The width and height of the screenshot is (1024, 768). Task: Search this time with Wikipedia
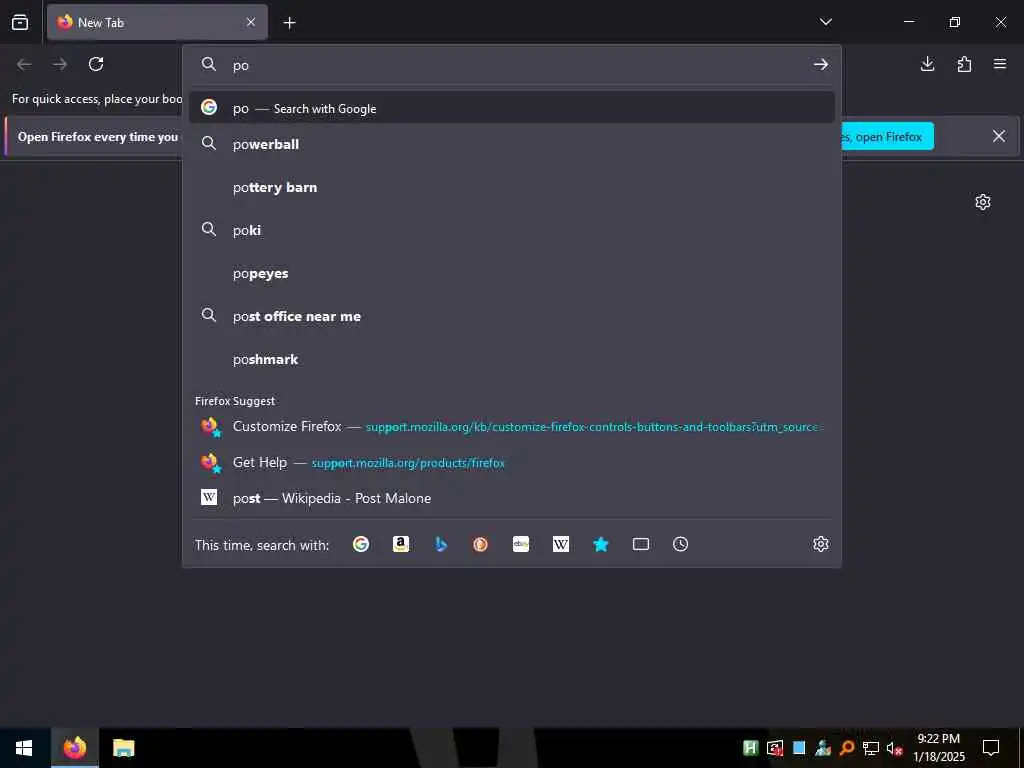[560, 544]
